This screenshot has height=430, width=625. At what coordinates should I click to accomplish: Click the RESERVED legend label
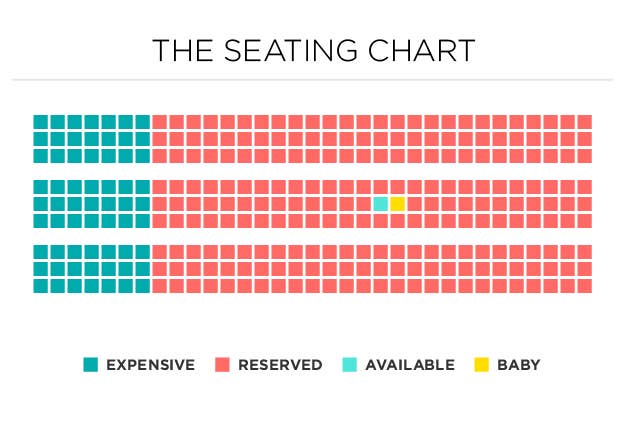tap(280, 365)
